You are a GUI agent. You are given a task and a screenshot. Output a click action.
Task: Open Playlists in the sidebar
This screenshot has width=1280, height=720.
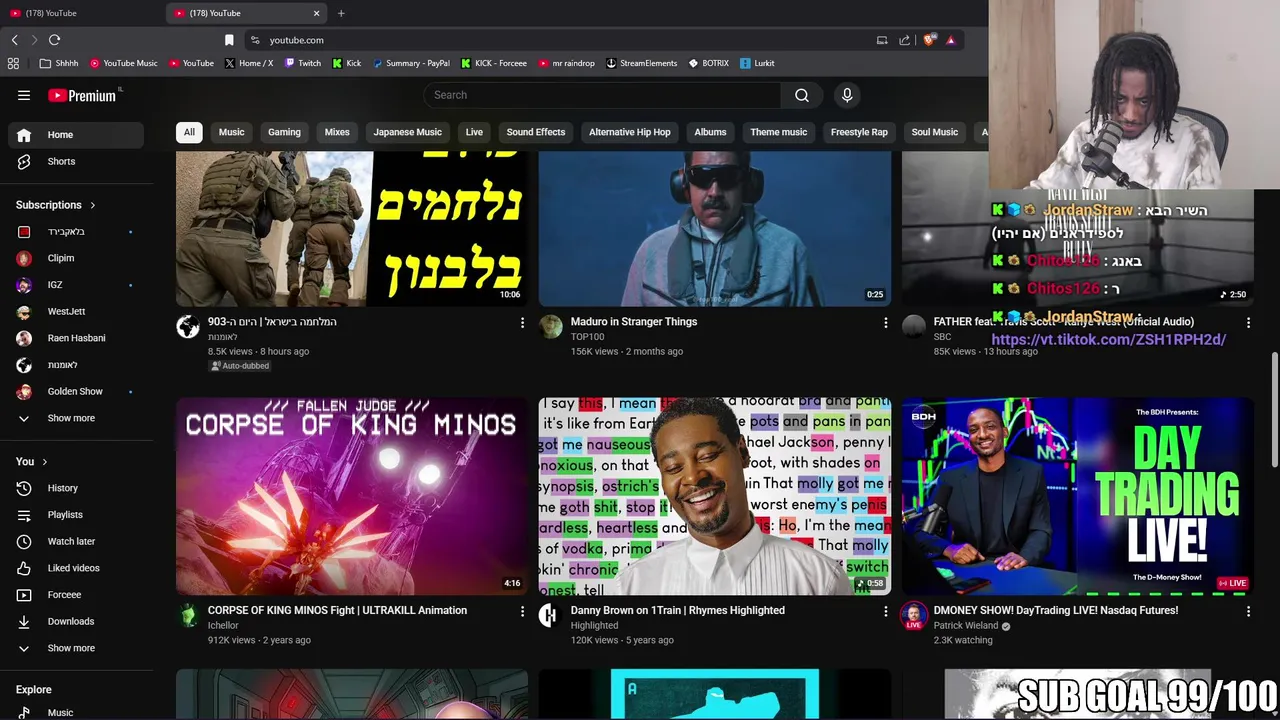point(78,515)
